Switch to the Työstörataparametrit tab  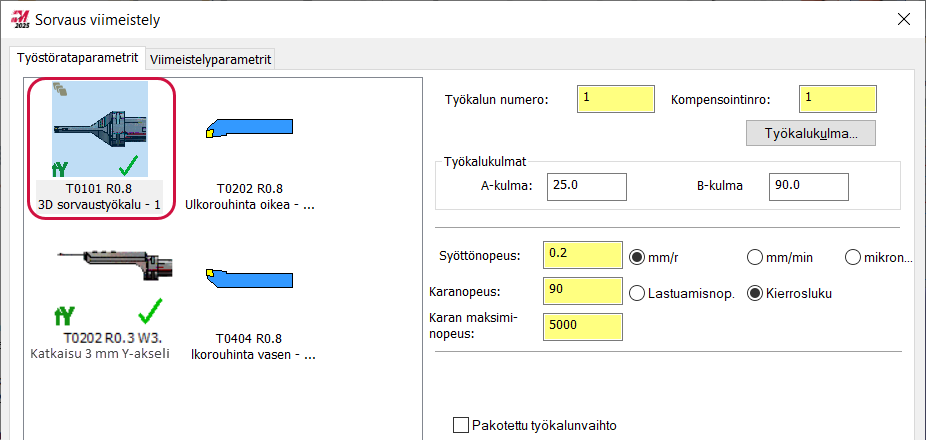[x=78, y=58]
